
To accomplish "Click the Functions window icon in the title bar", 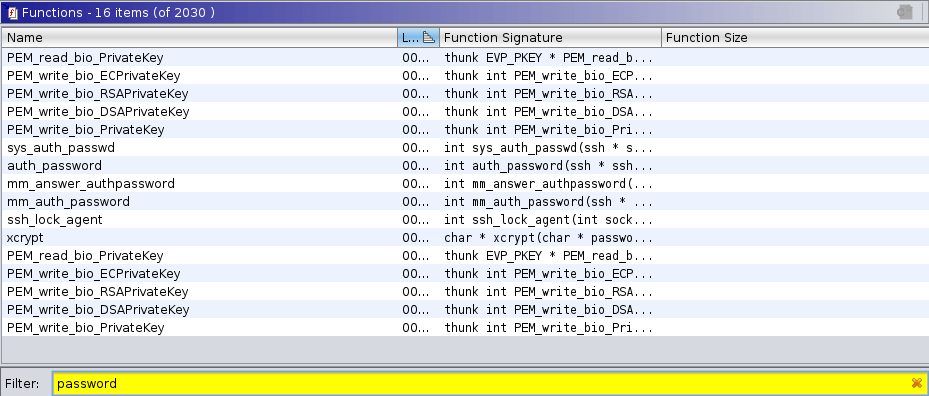I will coord(13,12).
